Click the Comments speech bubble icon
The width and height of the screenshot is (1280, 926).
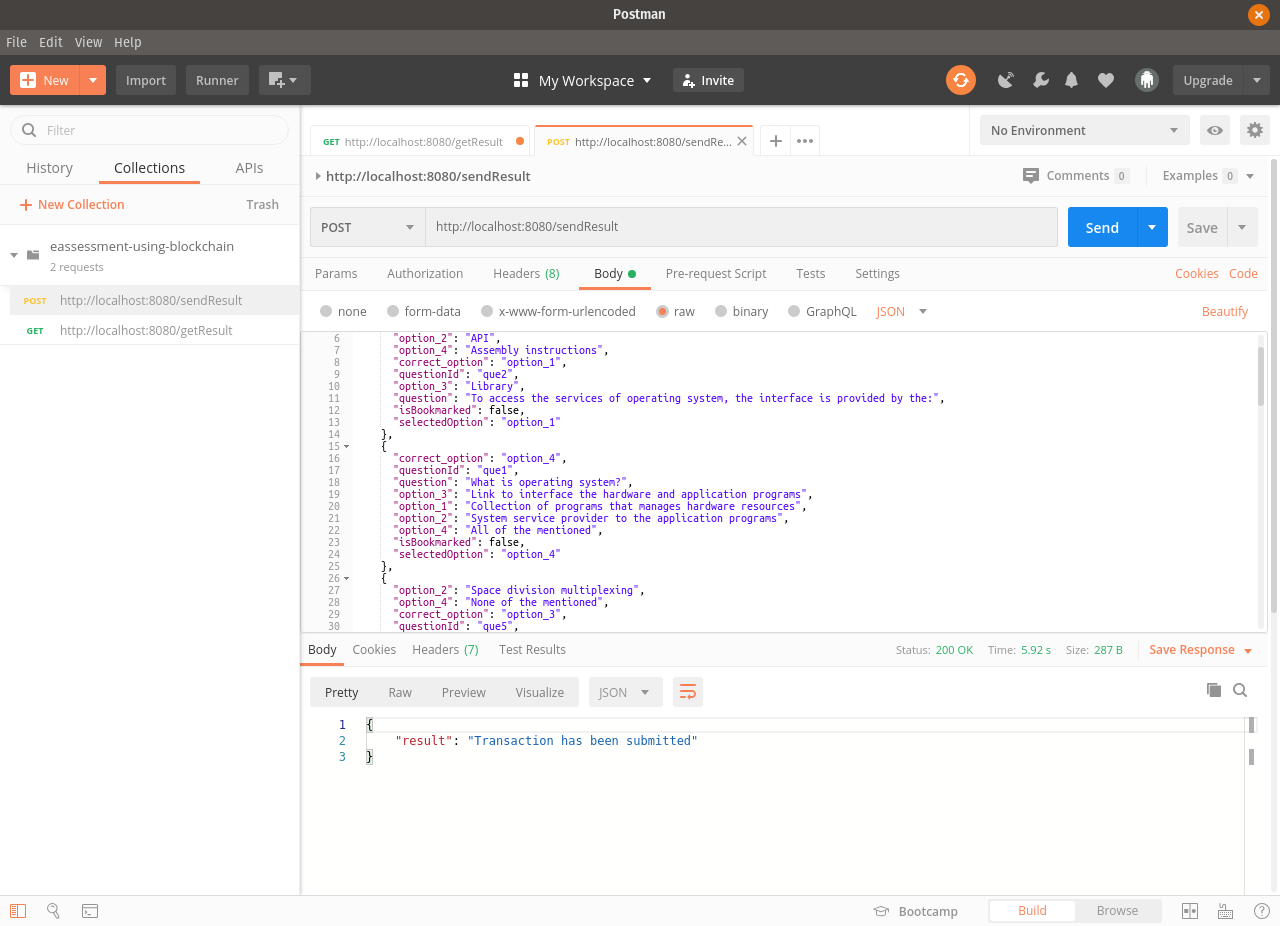pyautogui.click(x=1031, y=175)
